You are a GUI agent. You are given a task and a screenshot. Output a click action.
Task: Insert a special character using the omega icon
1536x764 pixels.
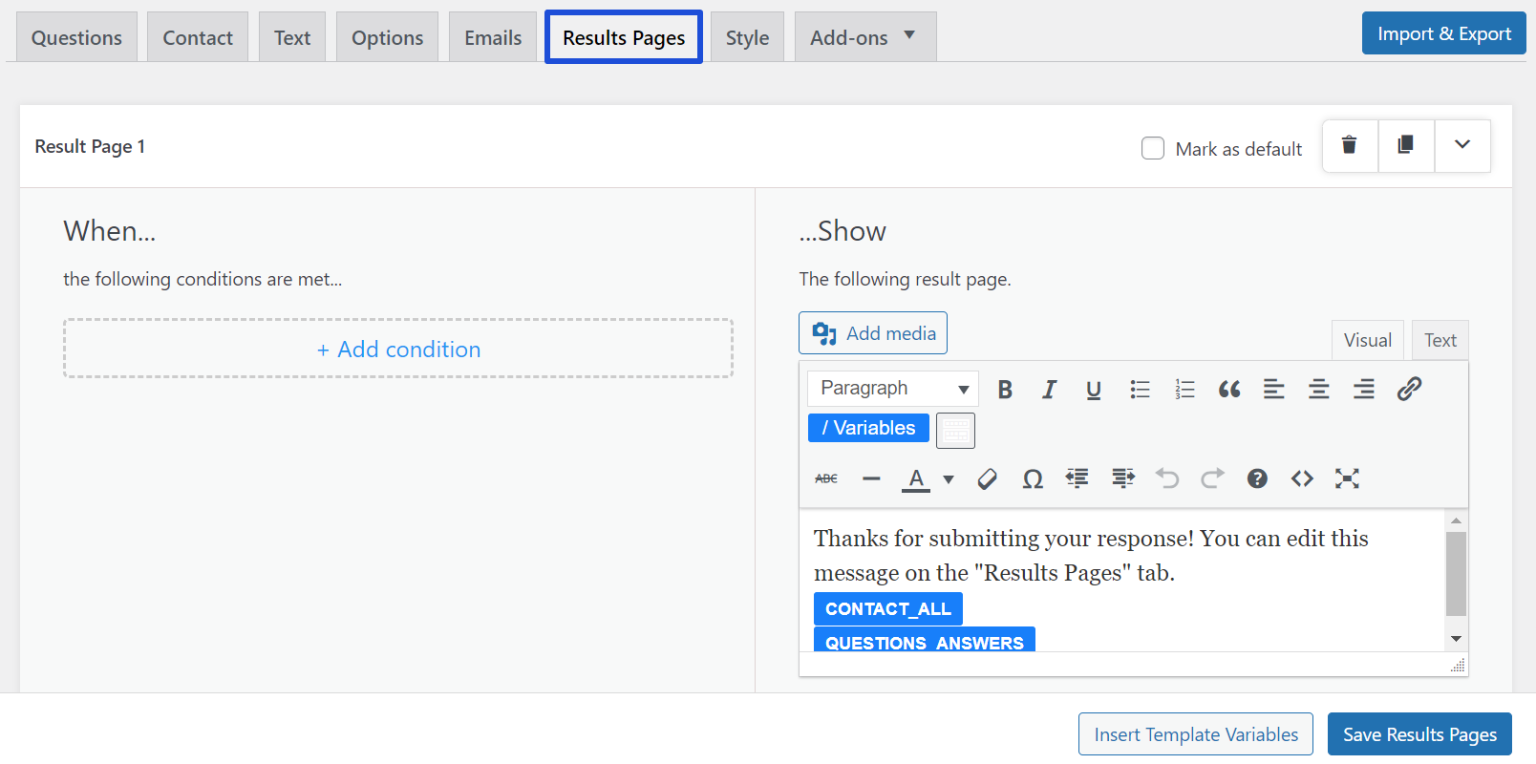click(x=1032, y=479)
